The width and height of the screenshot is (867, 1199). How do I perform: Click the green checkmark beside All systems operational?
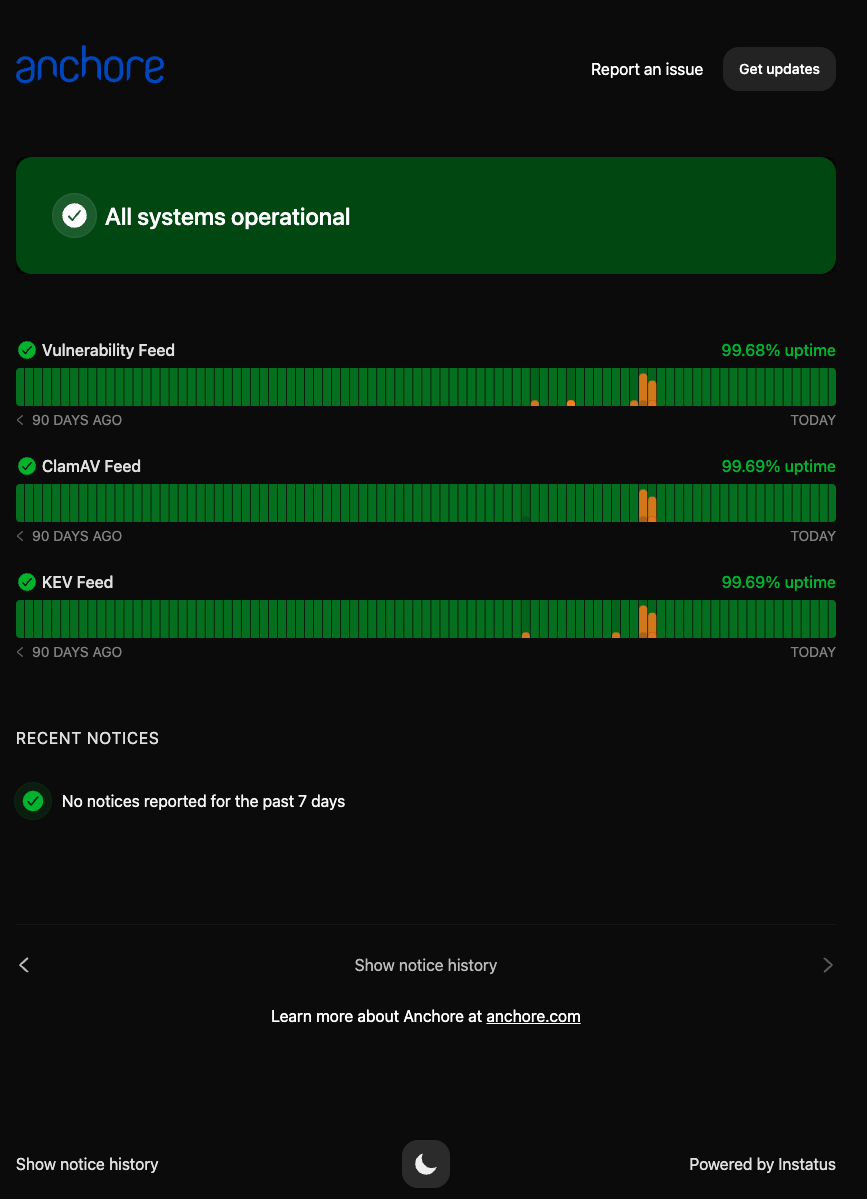coord(74,215)
